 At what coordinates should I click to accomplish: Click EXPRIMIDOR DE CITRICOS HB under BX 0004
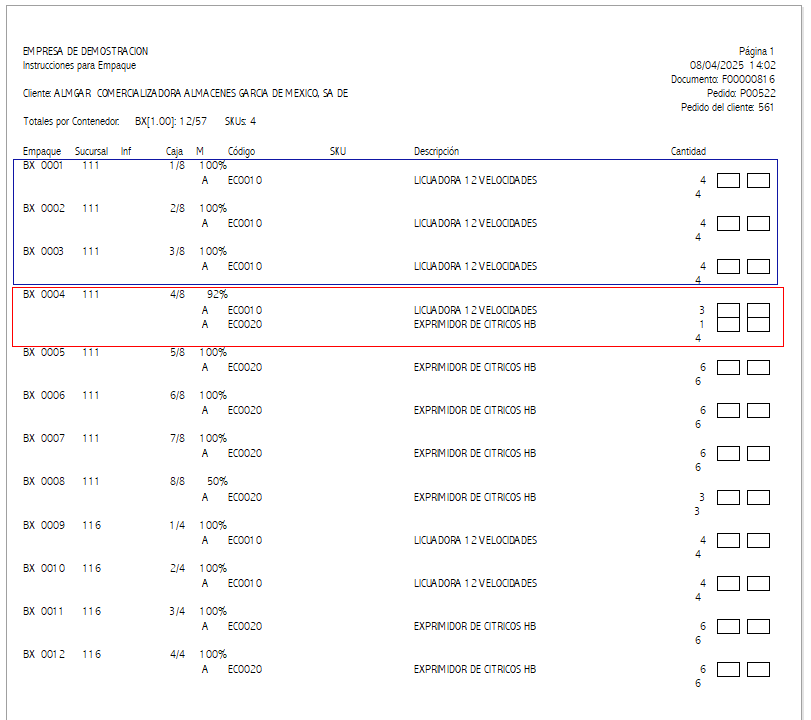click(x=475, y=324)
